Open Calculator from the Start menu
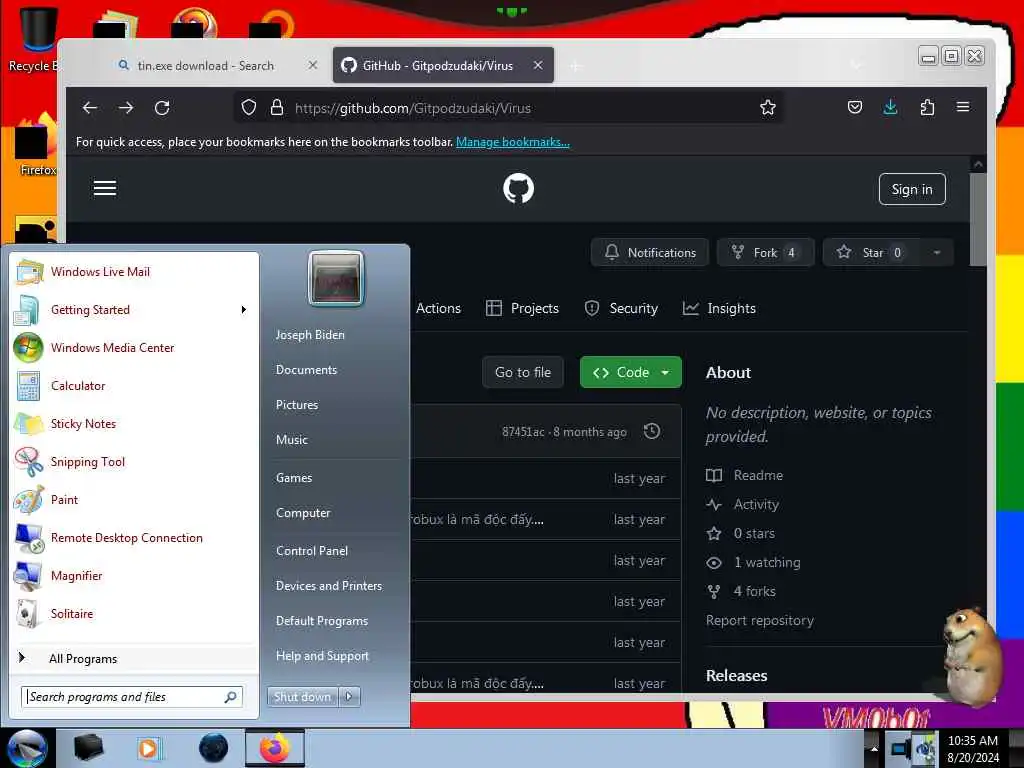Image resolution: width=1024 pixels, height=768 pixels. tap(135, 385)
